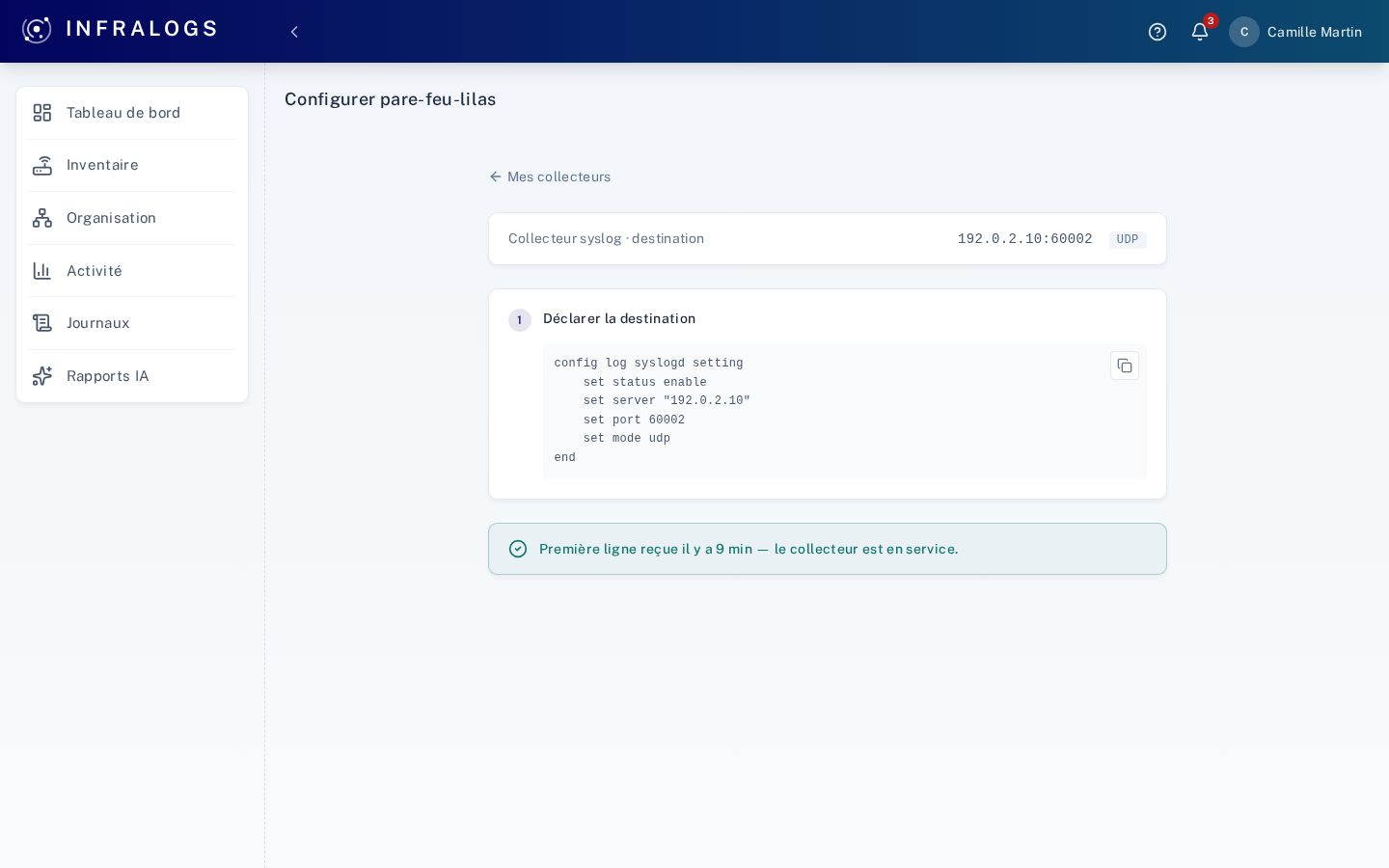The width and height of the screenshot is (1389, 868).
Task: Click the Configurer pare-feu-lilas heading
Action: pyautogui.click(x=390, y=99)
